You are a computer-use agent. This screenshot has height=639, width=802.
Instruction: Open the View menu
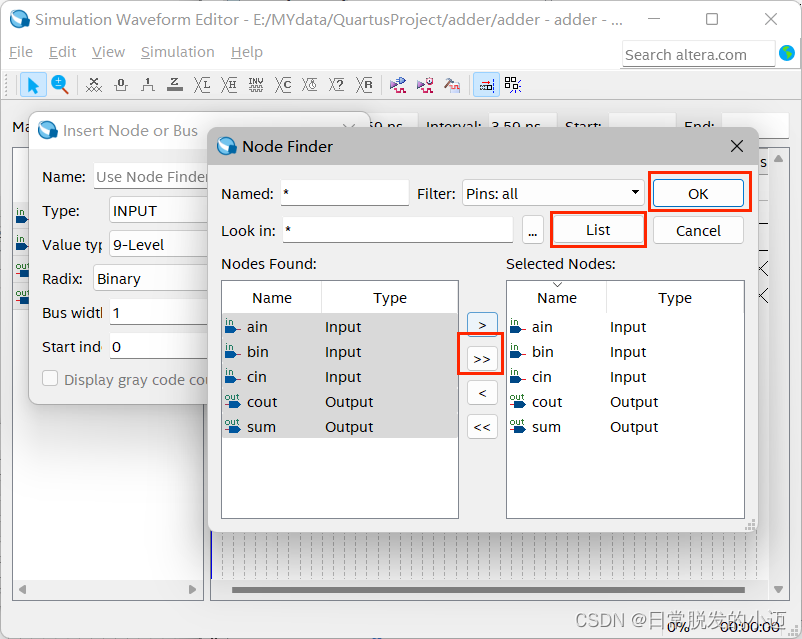click(108, 52)
